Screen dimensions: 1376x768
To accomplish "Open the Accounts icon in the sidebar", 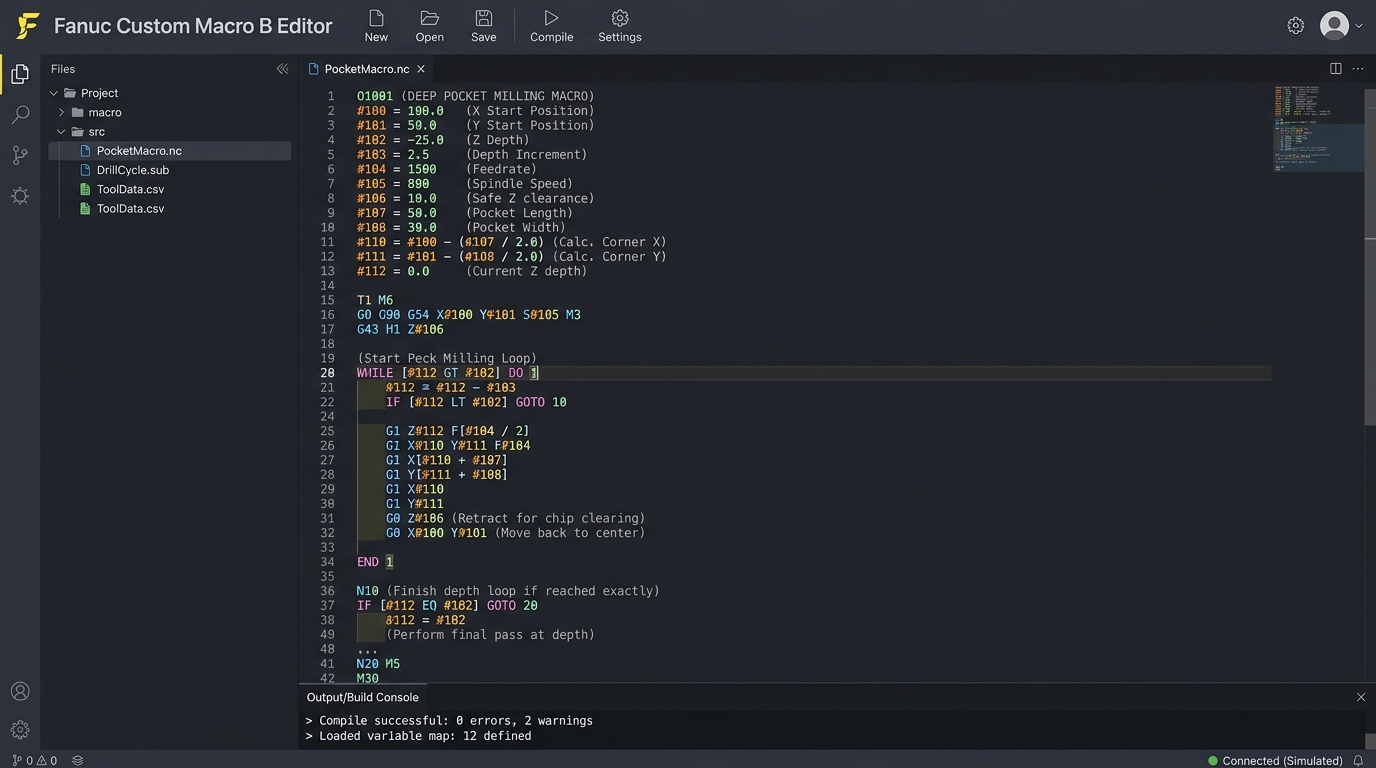I will coord(20,691).
